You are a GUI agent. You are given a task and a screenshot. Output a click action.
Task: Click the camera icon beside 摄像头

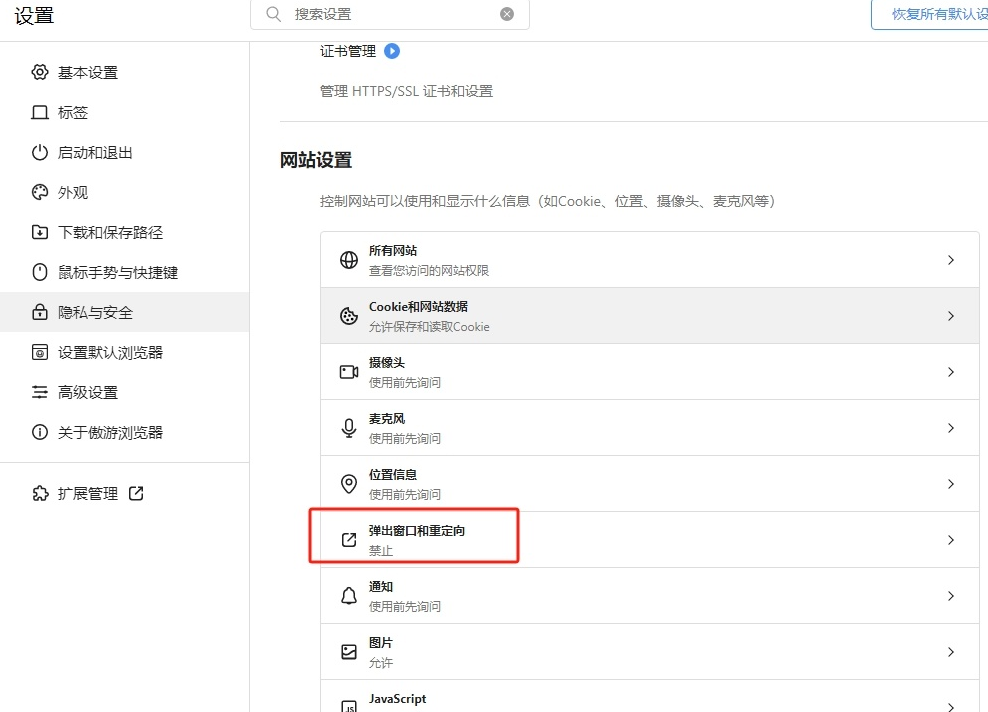click(x=347, y=372)
